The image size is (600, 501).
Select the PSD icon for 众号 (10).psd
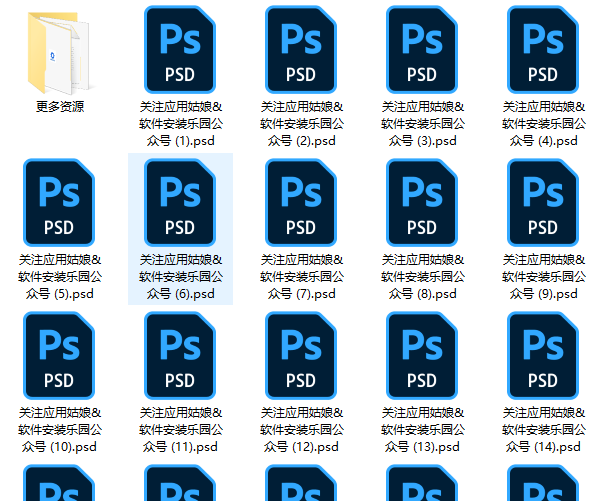coord(59,356)
